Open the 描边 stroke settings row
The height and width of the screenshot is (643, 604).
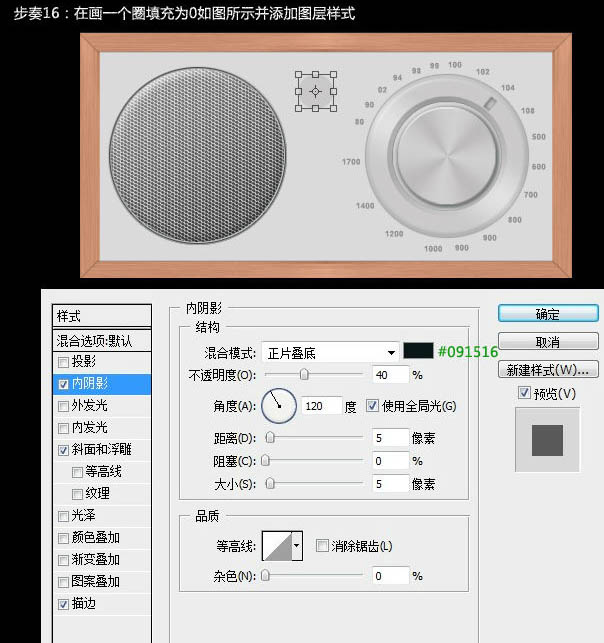[102, 604]
